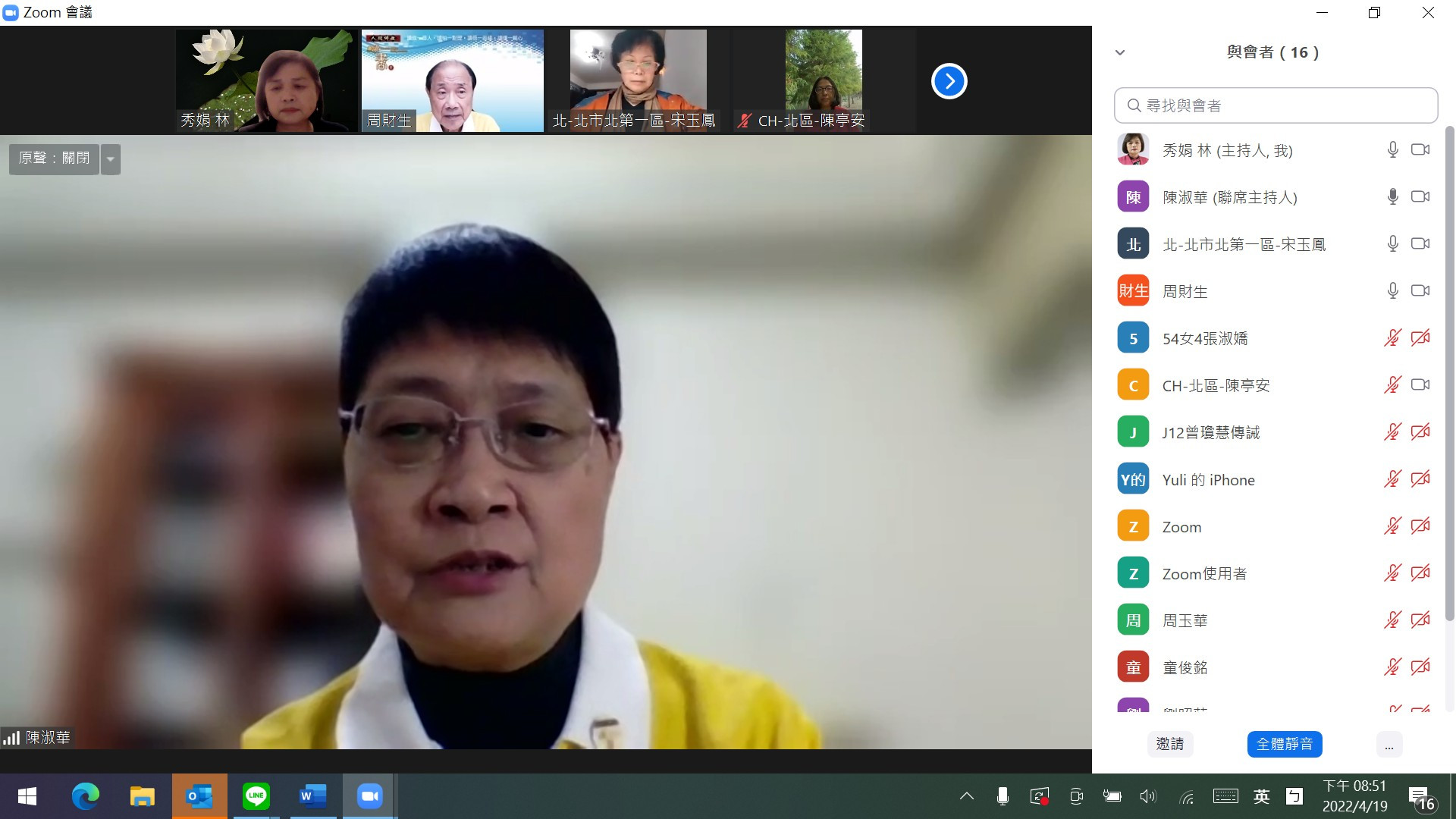Collapse participants panel with chevron
The width and height of the screenshot is (1456, 819).
(x=1120, y=52)
